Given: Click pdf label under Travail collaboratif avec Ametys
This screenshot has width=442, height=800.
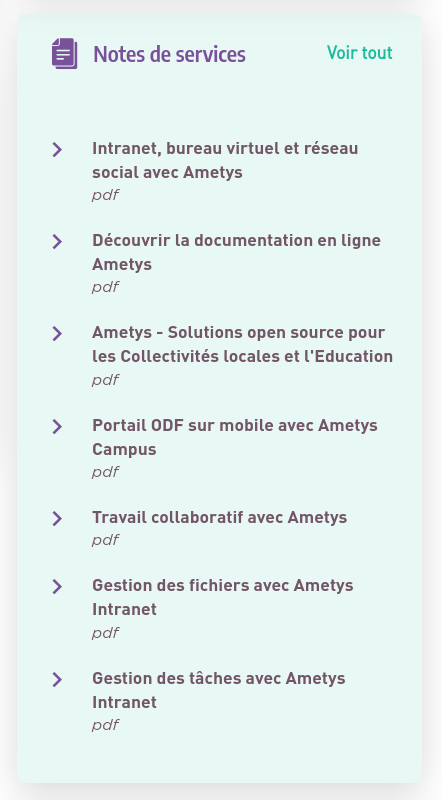Looking at the screenshot, I should [x=105, y=540].
